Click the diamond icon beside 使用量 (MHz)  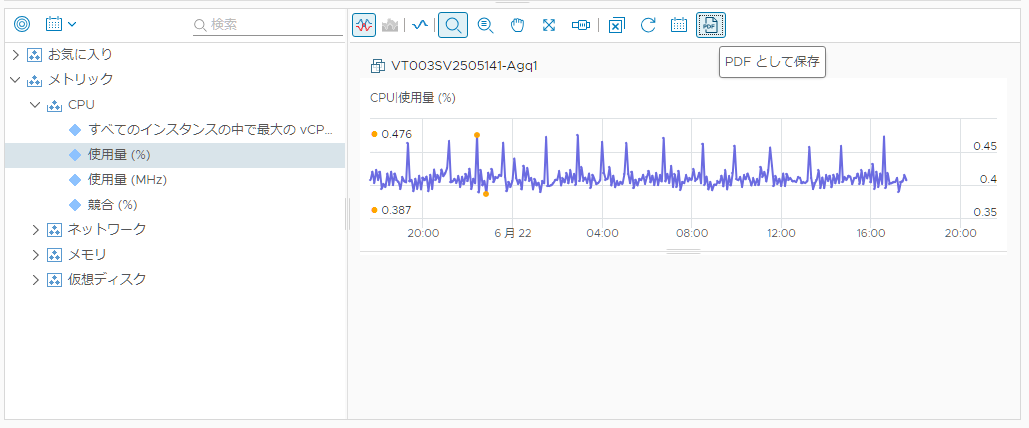pos(75,179)
